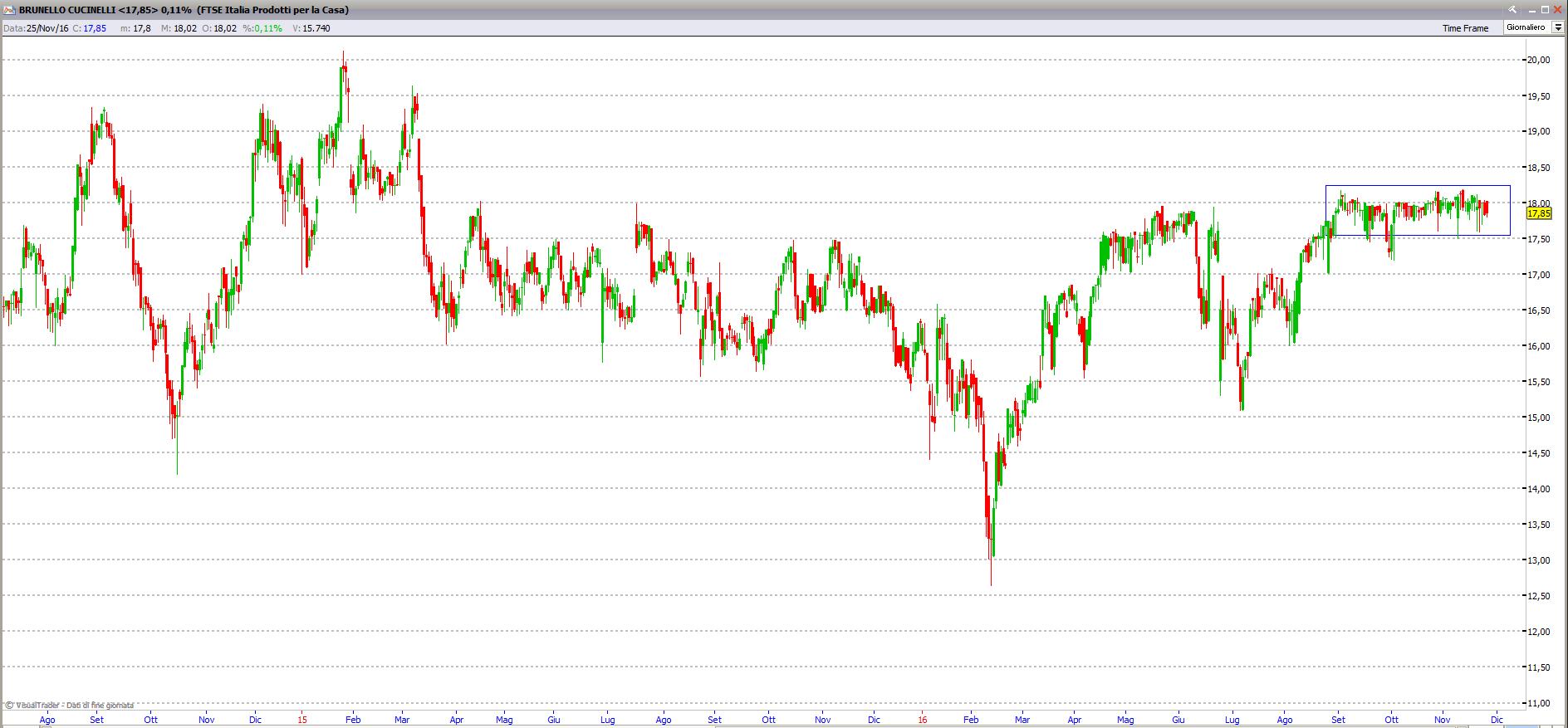1568x728 pixels.
Task: Click the blue closing price C: 17,85
Action: (x=90, y=28)
